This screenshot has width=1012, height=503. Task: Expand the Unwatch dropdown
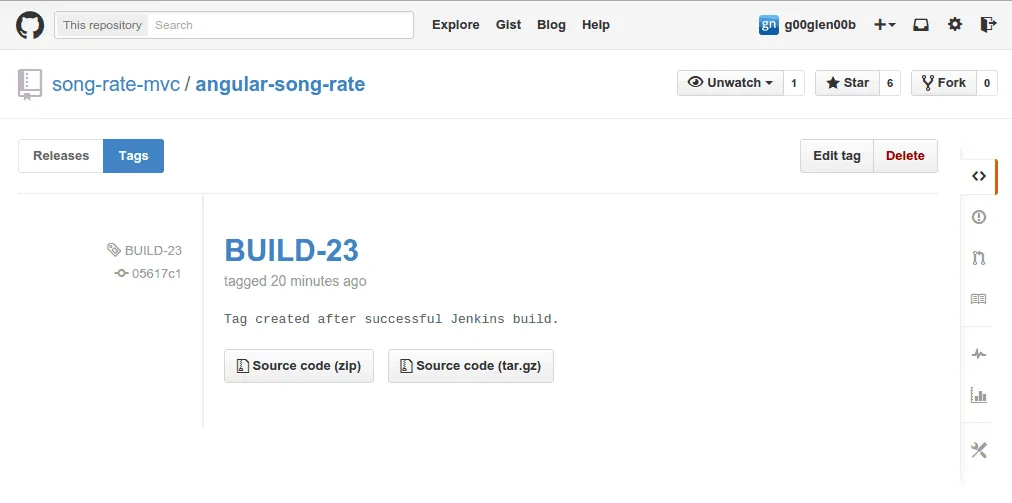tap(730, 83)
